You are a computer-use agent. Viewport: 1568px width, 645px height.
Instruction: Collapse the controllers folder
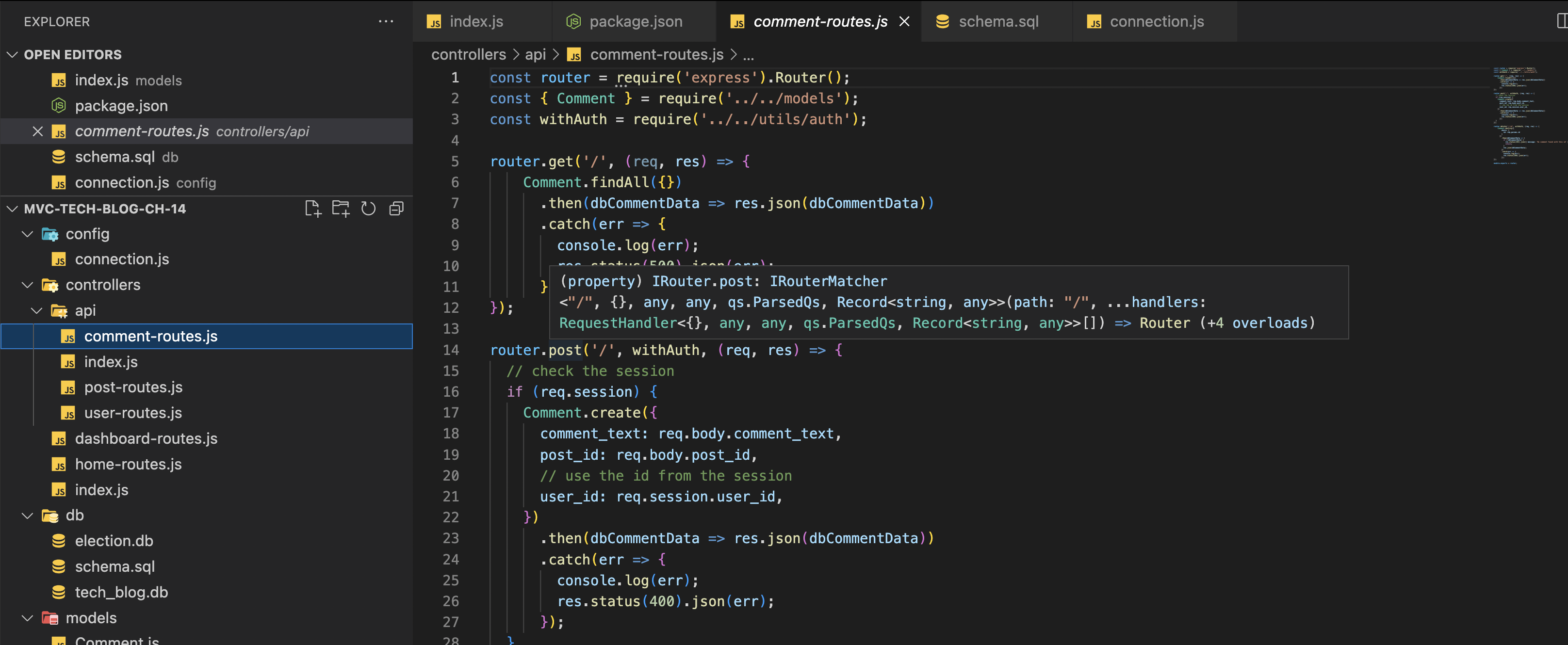pyautogui.click(x=27, y=284)
